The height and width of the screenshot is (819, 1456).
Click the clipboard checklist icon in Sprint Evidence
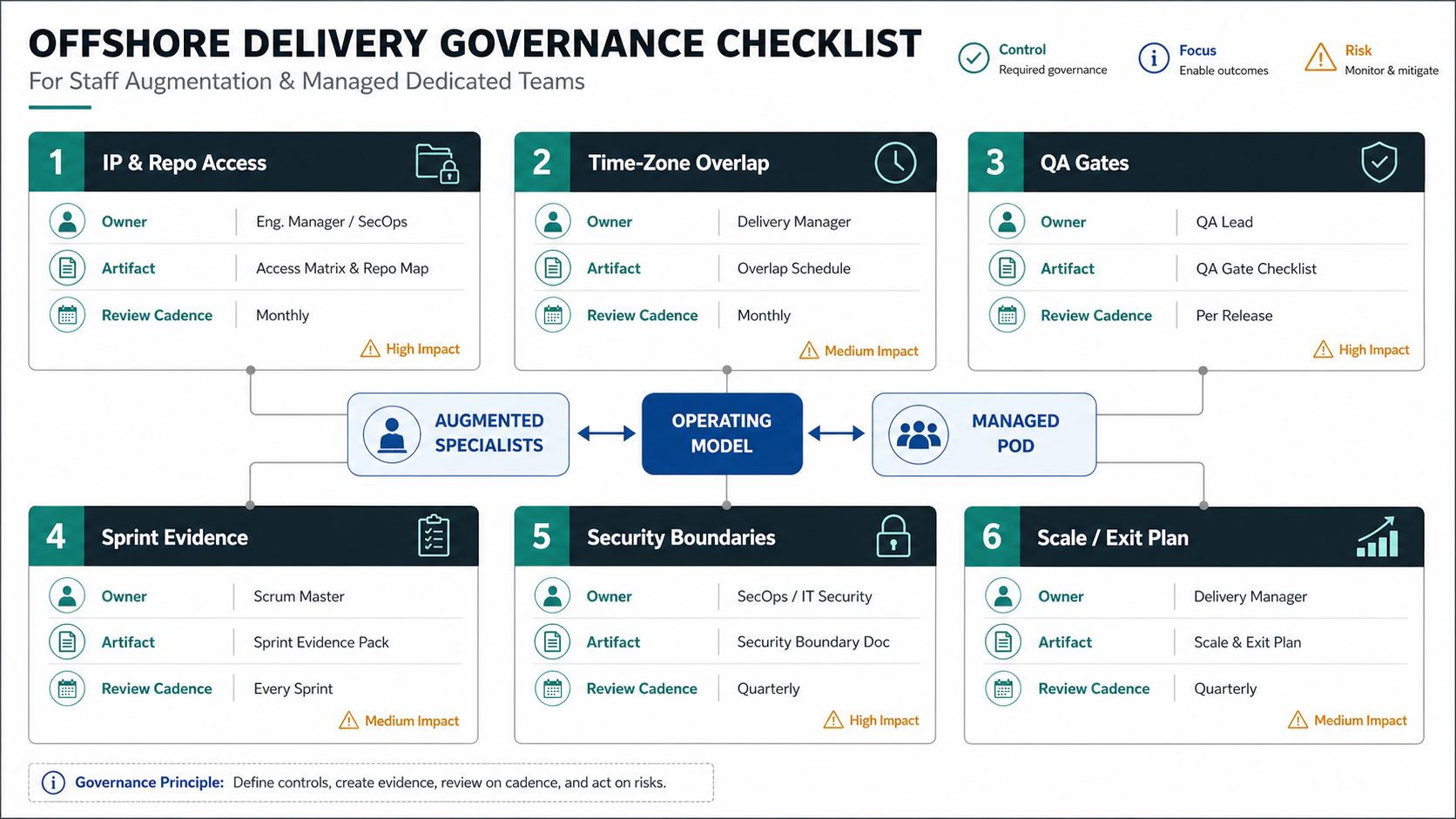434,536
